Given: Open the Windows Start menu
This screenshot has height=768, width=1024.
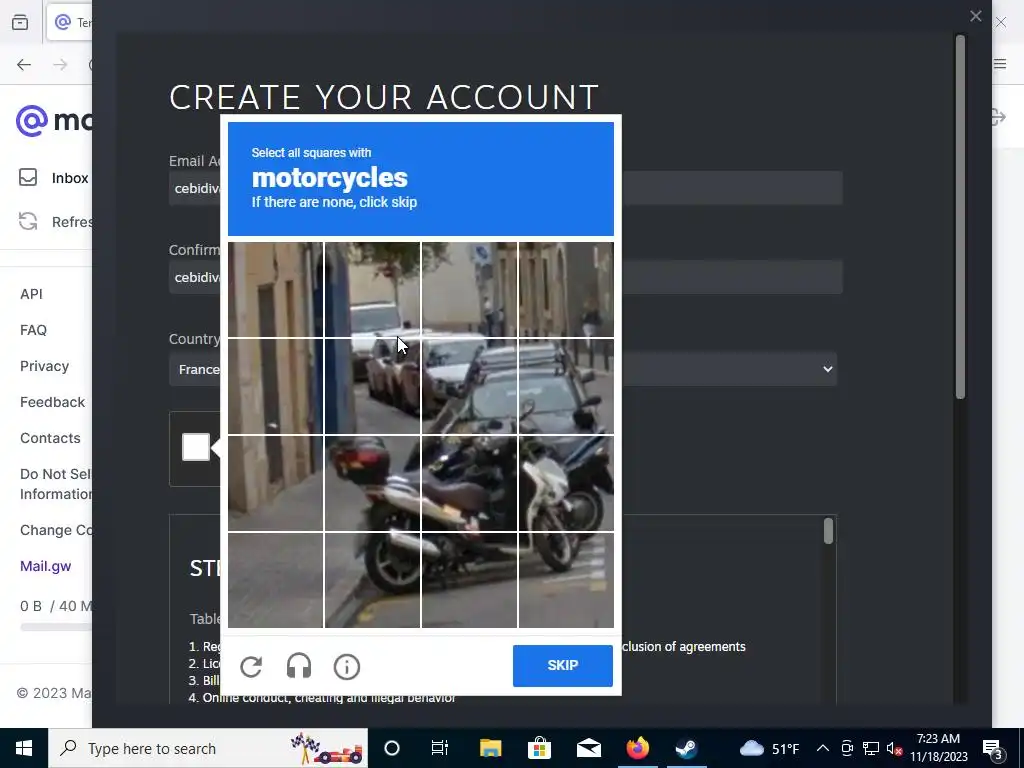Looking at the screenshot, I should pyautogui.click(x=24, y=748).
